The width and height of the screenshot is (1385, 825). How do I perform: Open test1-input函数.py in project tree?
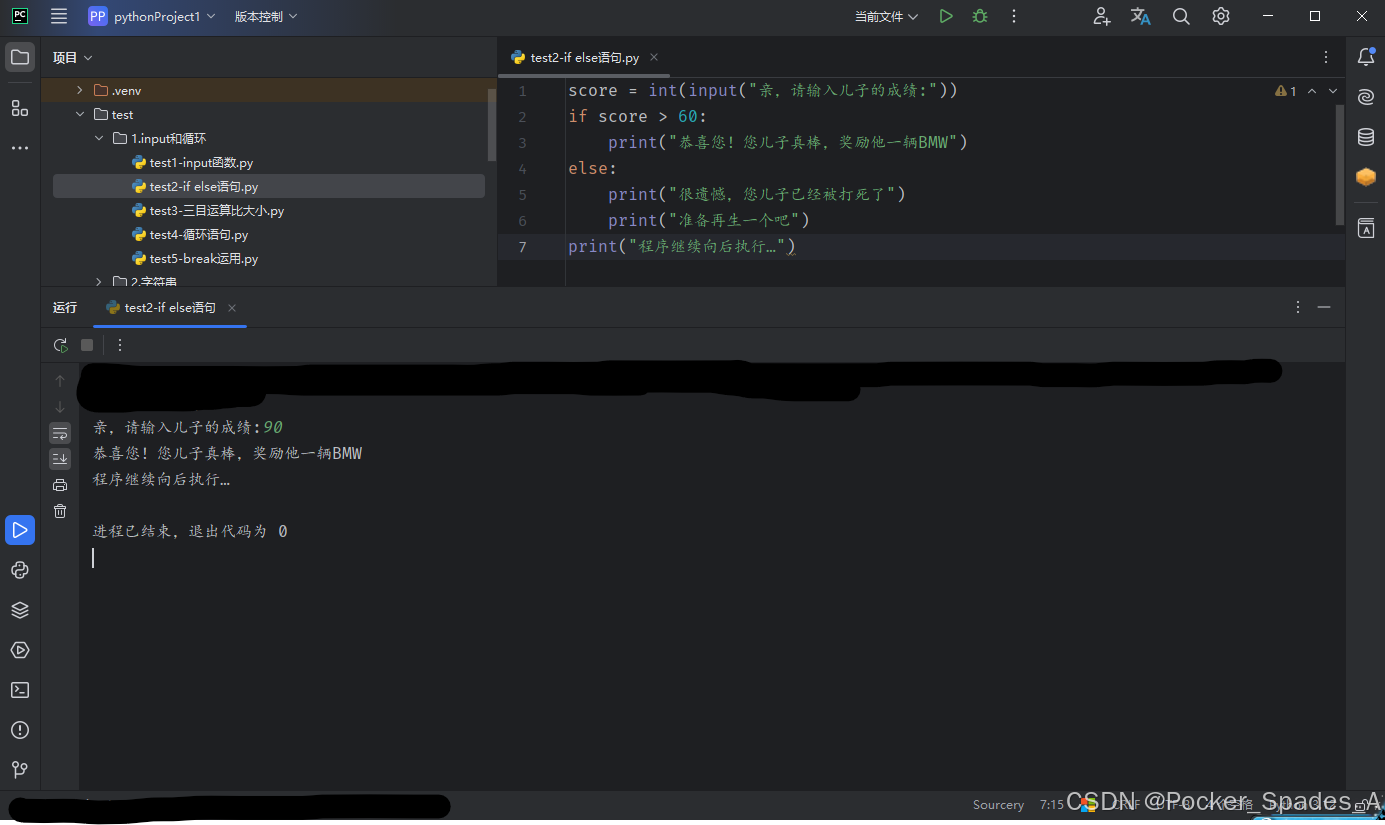click(x=201, y=162)
